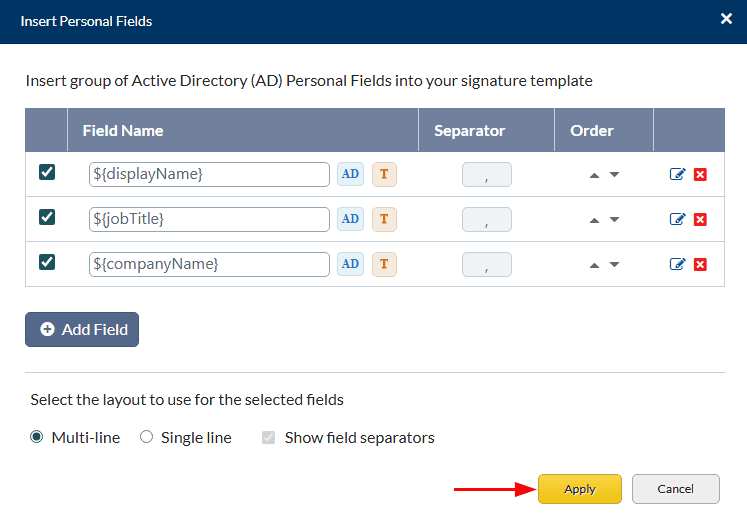Uncheck the jobTitle field checkbox
The image size is (747, 527).
pyautogui.click(x=47, y=217)
